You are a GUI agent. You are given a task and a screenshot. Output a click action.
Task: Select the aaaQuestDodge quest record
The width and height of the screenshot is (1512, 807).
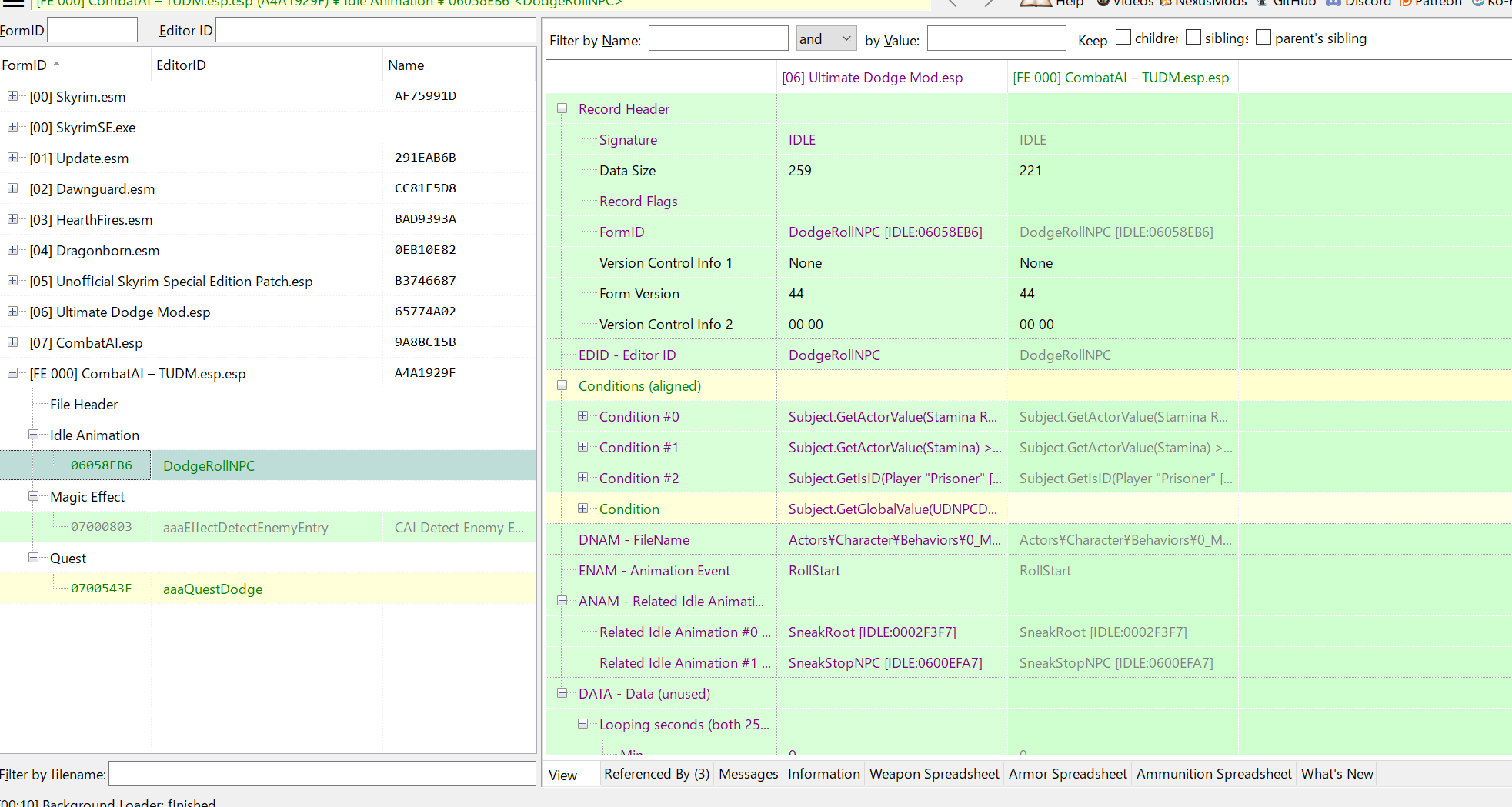[268, 589]
